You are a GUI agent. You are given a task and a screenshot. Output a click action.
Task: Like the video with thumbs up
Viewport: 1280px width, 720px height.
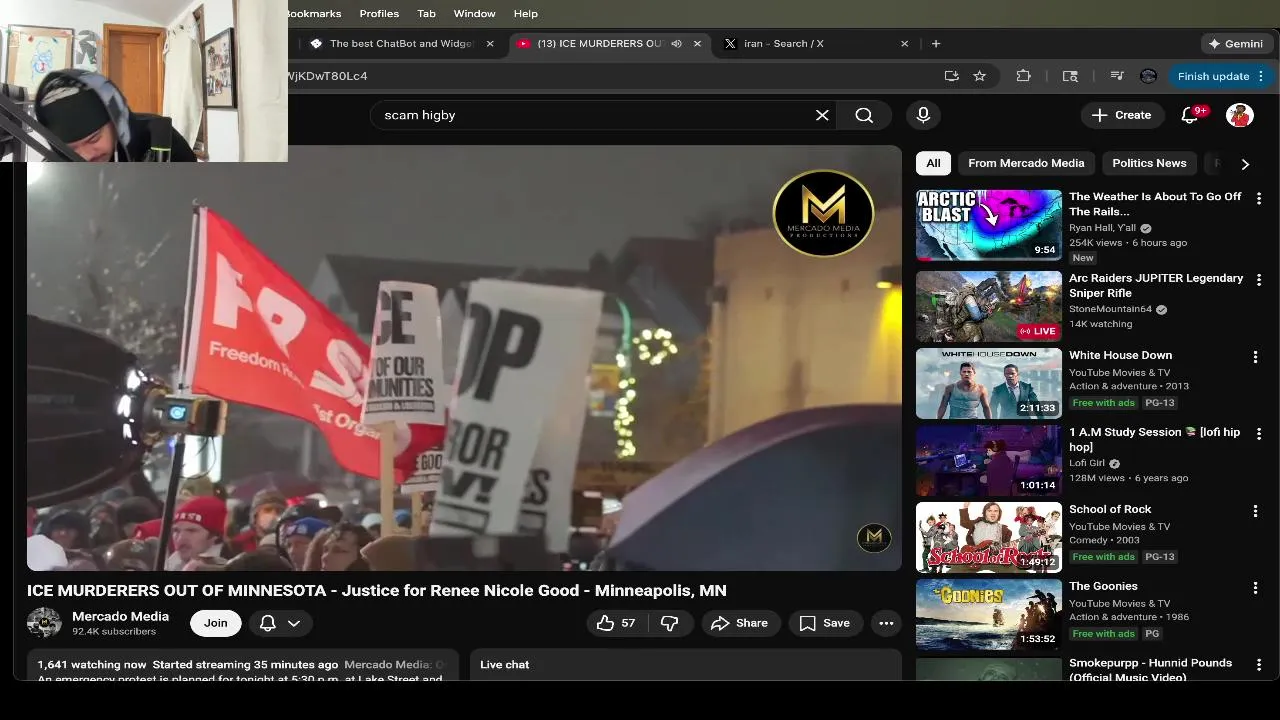coord(616,623)
